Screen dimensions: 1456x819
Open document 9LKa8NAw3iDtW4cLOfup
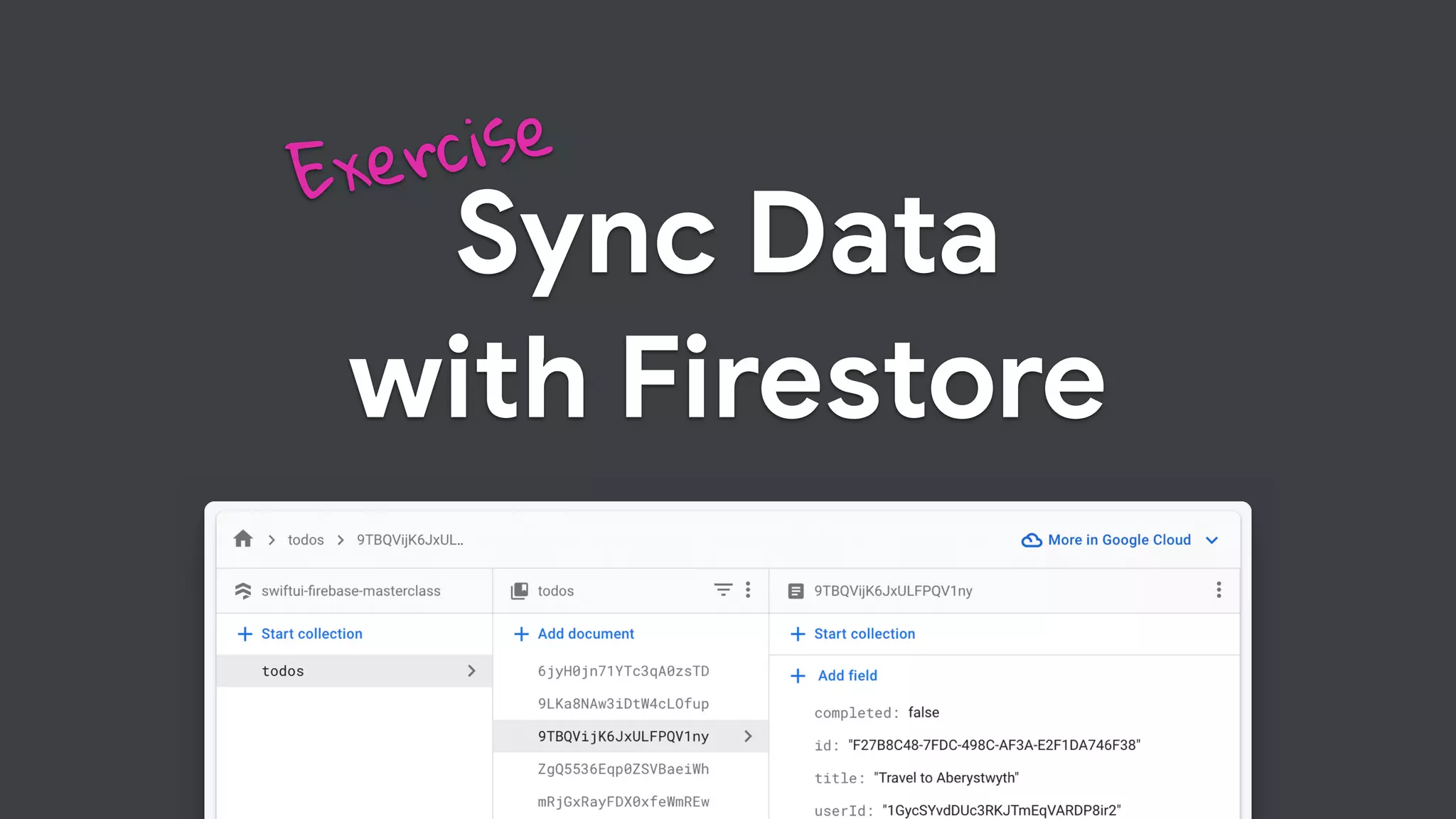tap(623, 704)
